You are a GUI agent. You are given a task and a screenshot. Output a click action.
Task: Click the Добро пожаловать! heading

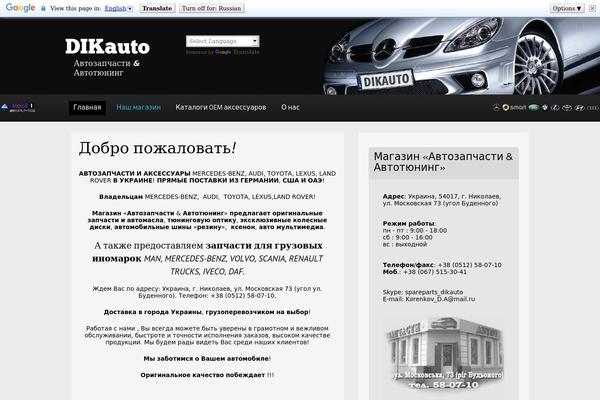pyautogui.click(x=157, y=148)
